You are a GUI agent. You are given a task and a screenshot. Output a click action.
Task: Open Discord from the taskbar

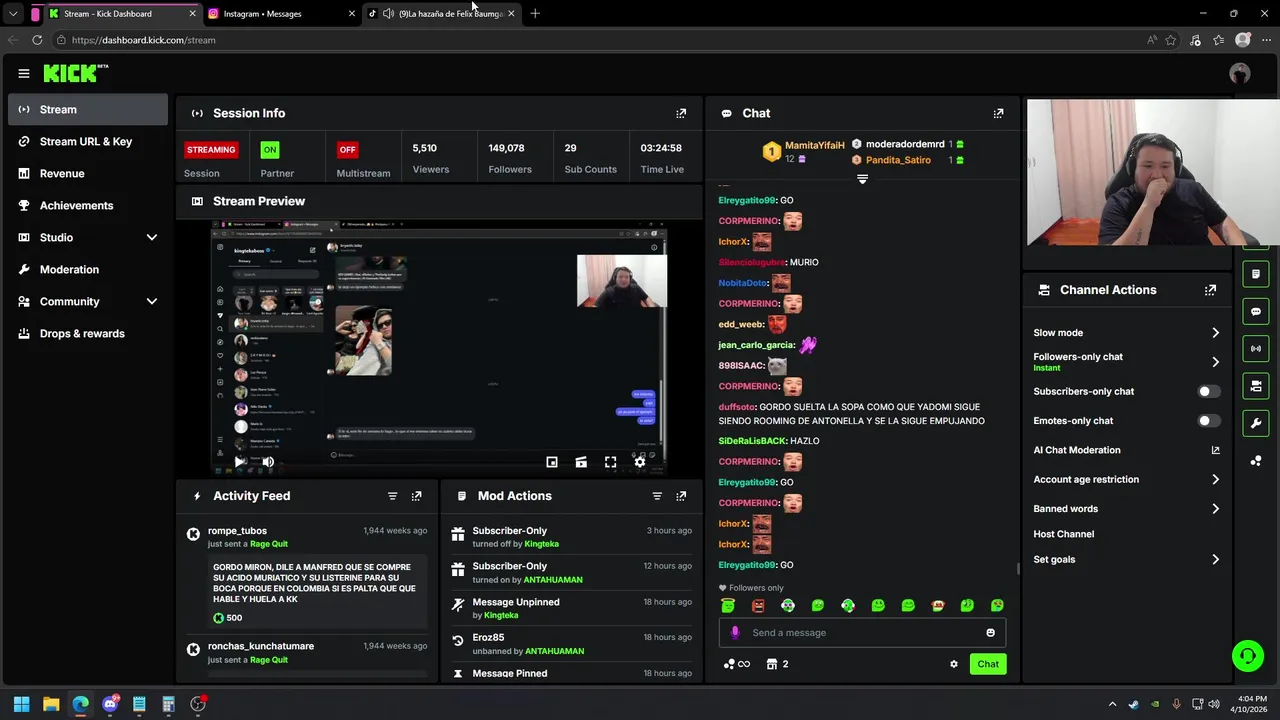(110, 704)
